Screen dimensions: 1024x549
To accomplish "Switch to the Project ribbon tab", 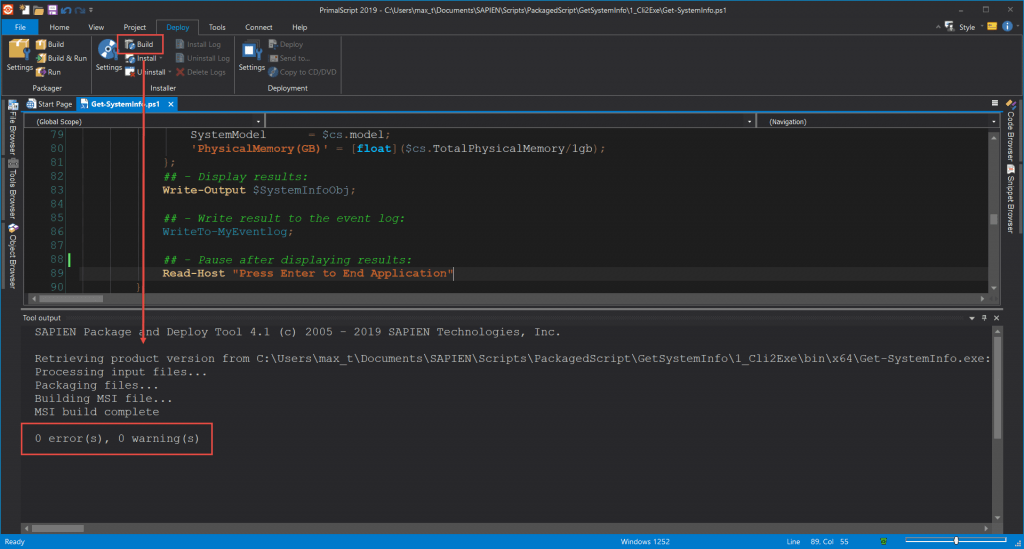I will pyautogui.click(x=135, y=27).
